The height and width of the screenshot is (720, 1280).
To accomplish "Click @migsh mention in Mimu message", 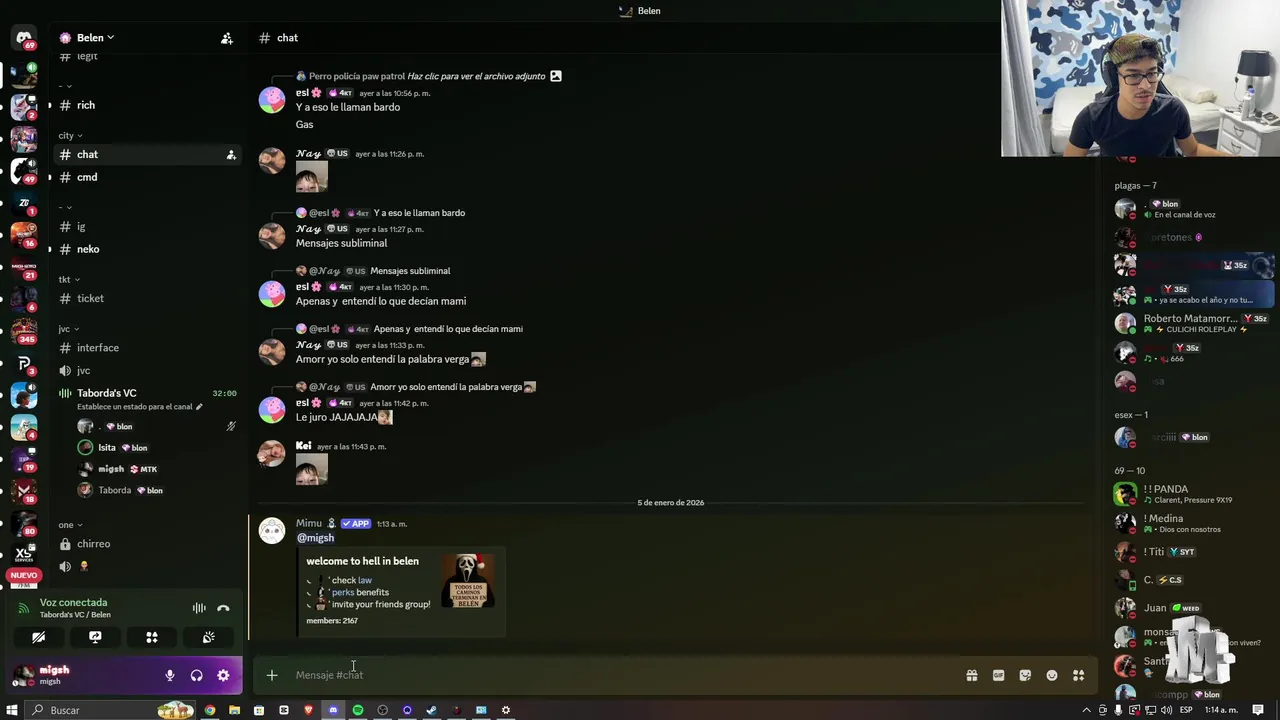I will click(x=315, y=538).
